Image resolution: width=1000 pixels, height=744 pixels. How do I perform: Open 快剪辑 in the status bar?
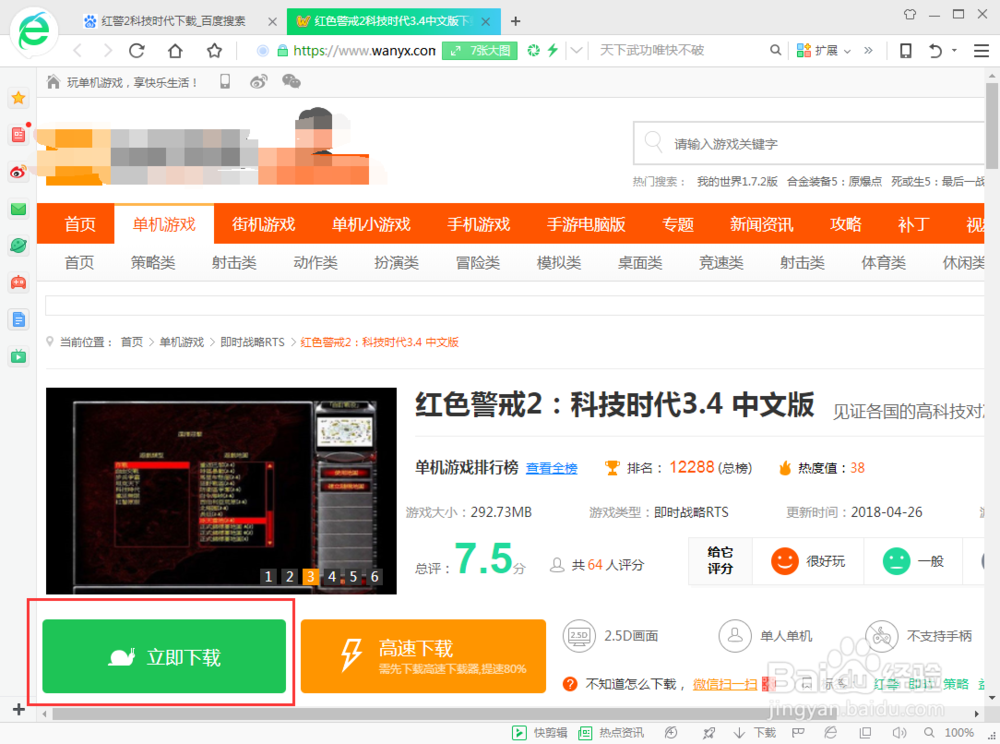(x=540, y=733)
